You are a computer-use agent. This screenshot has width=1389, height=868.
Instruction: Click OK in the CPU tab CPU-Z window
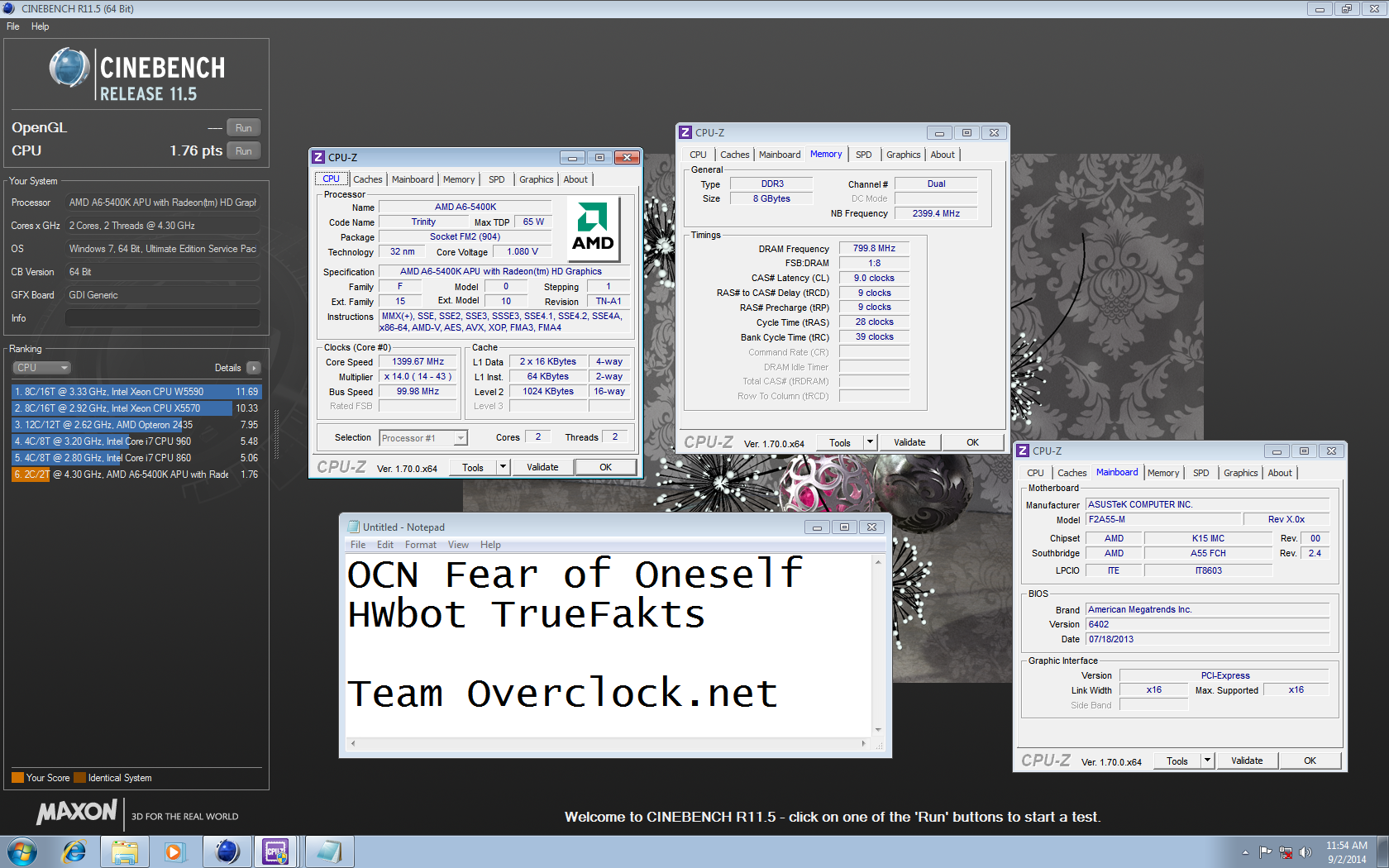(x=605, y=467)
